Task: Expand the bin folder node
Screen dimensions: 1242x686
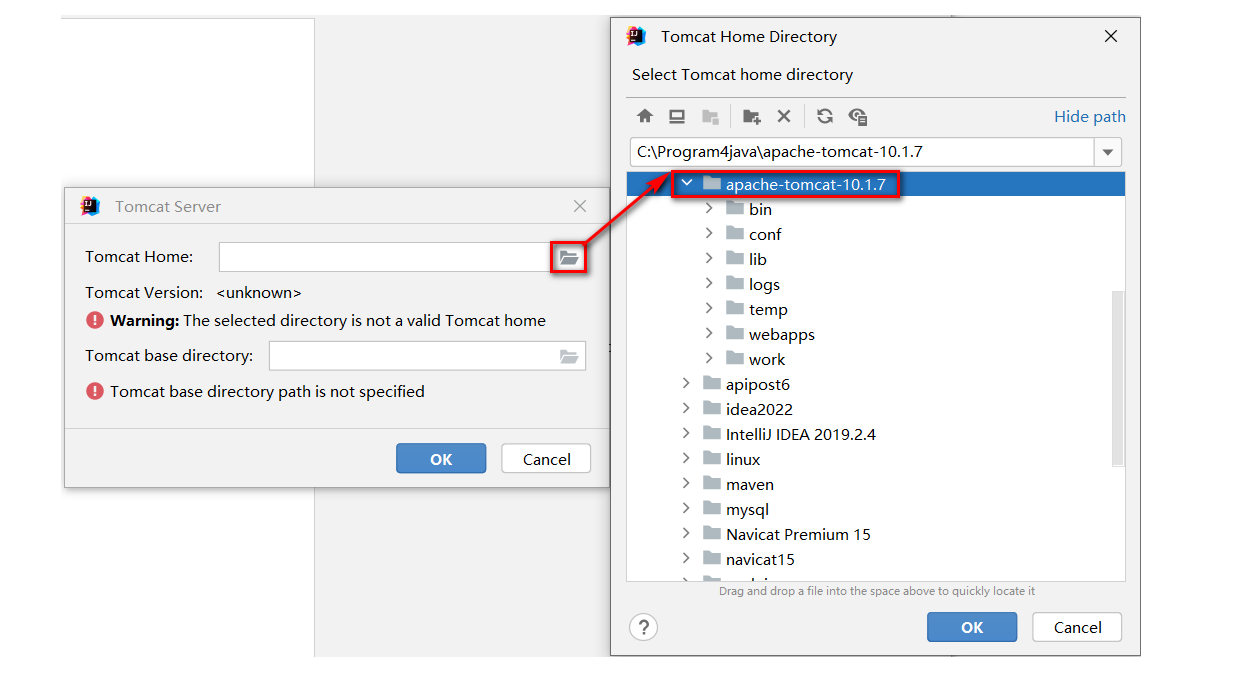Action: 709,209
